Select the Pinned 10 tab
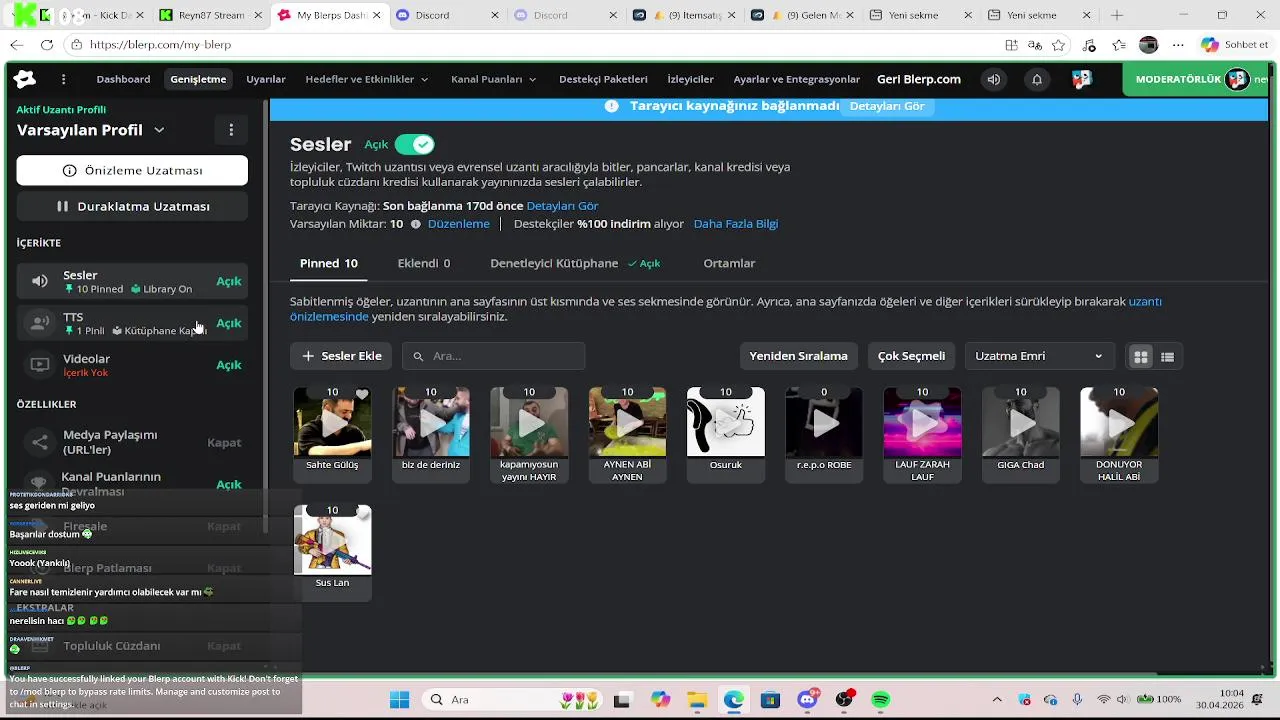The width and height of the screenshot is (1280, 720). (x=329, y=263)
